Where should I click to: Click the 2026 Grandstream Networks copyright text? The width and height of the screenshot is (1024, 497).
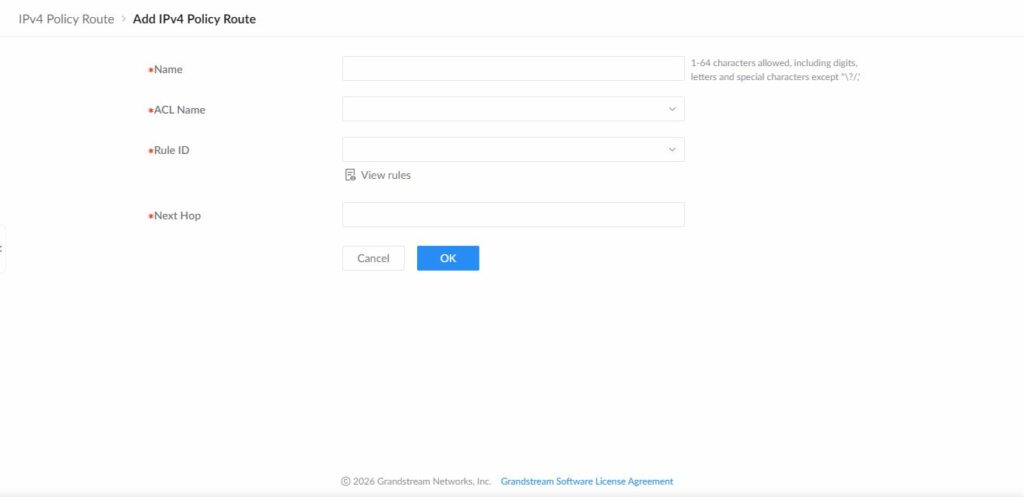(416, 481)
